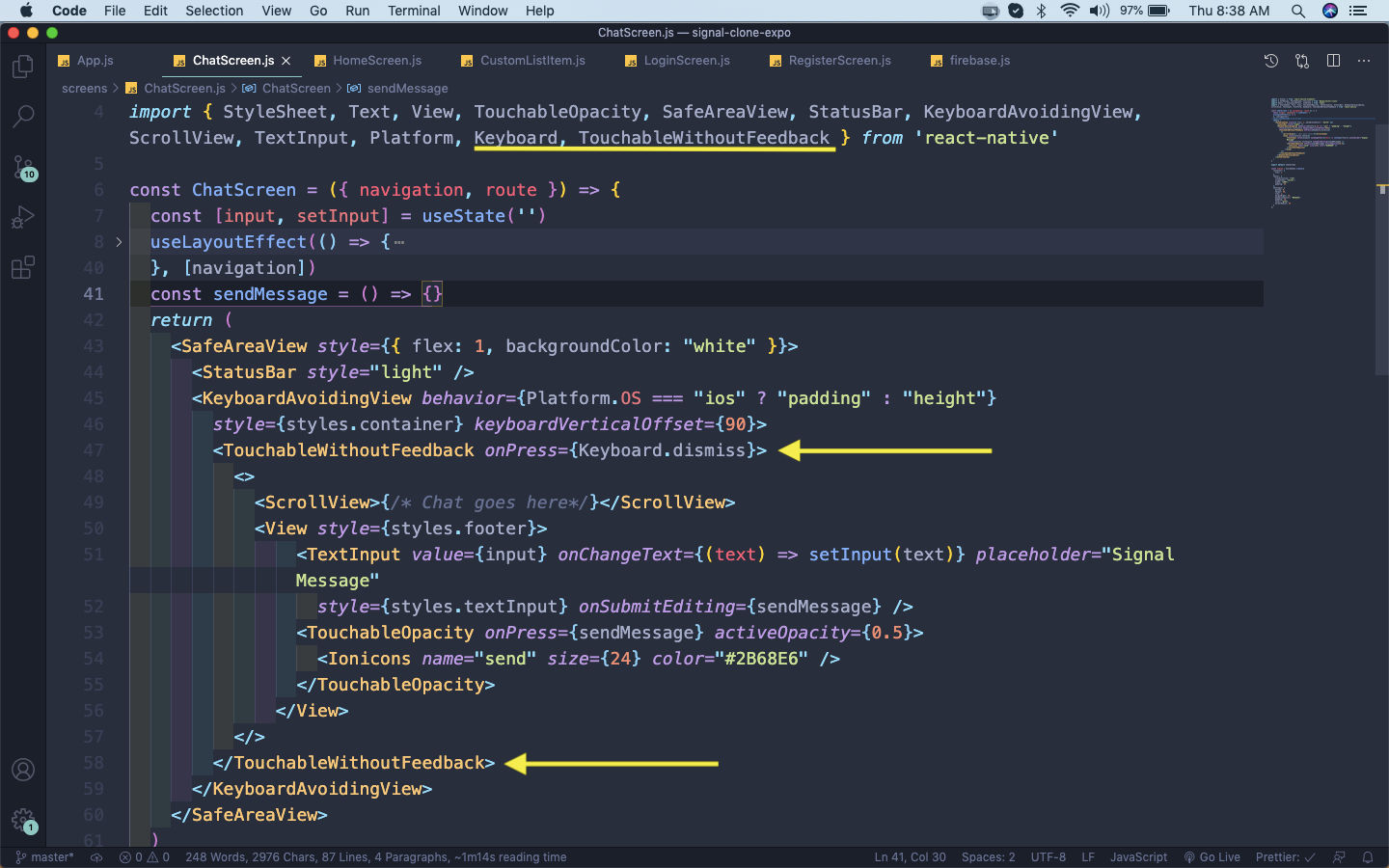Expand the folded useLayoutEffect block
Viewport: 1389px width, 868px height.
click(119, 242)
